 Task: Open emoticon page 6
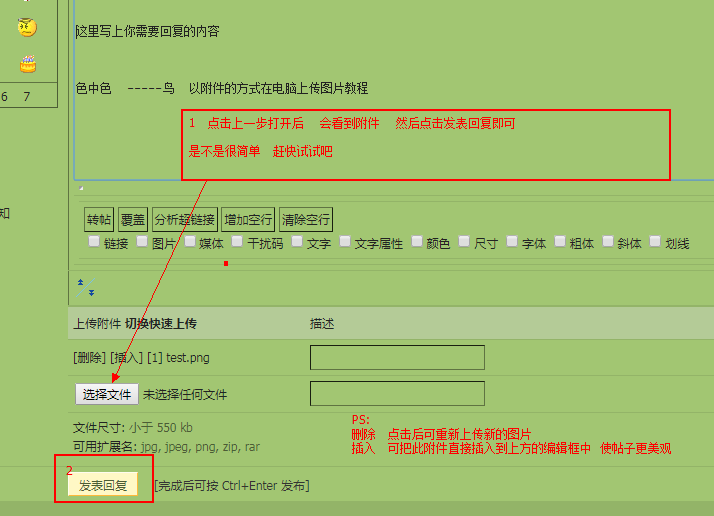click(x=5, y=97)
